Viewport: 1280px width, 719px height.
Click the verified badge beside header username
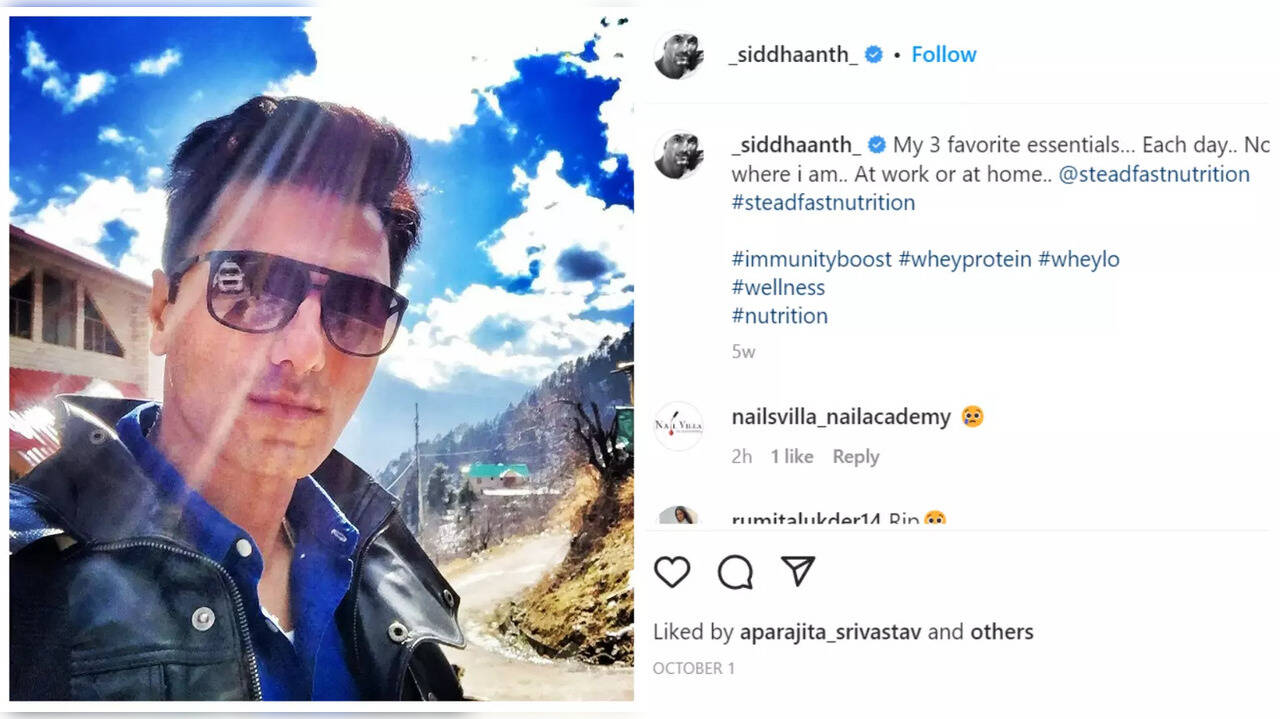(874, 55)
